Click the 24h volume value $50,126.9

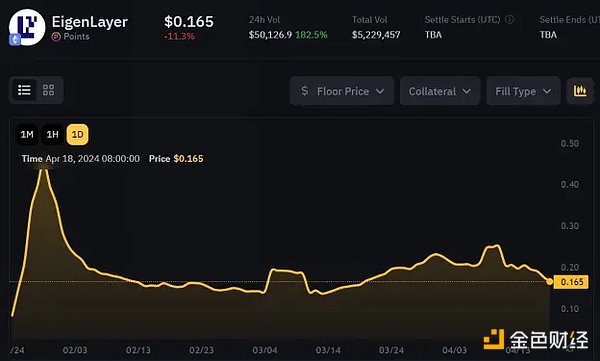[x=270, y=35]
